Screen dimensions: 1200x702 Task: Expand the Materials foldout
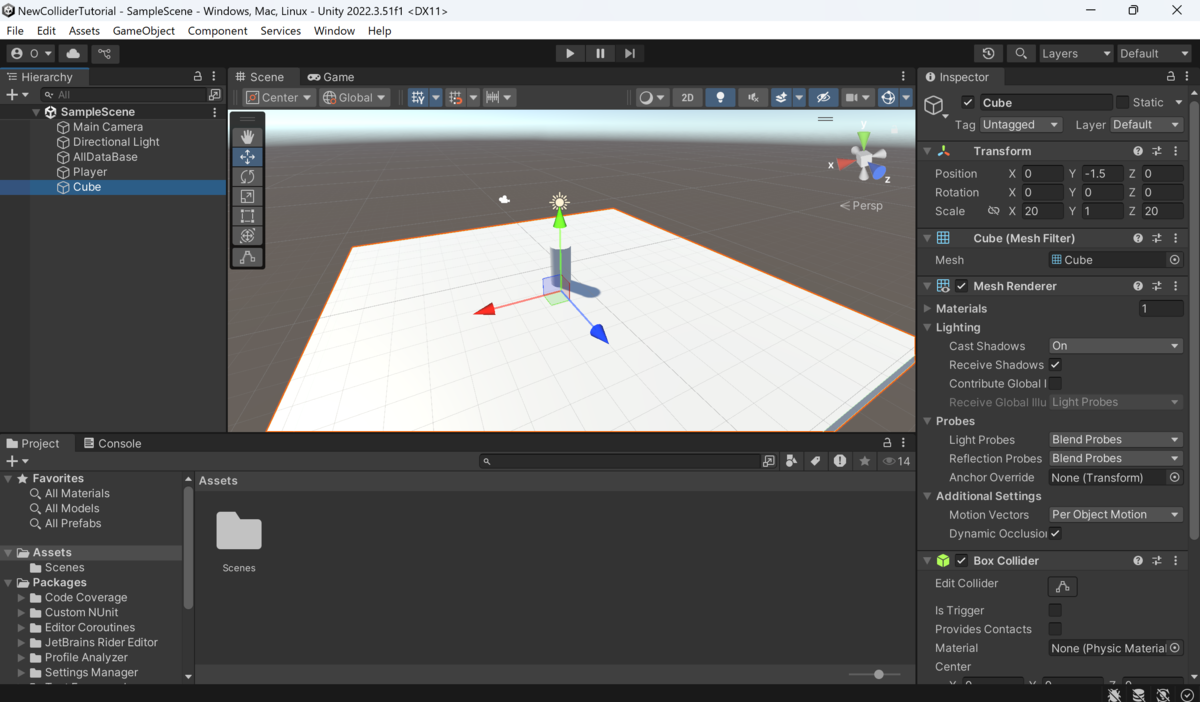927,309
